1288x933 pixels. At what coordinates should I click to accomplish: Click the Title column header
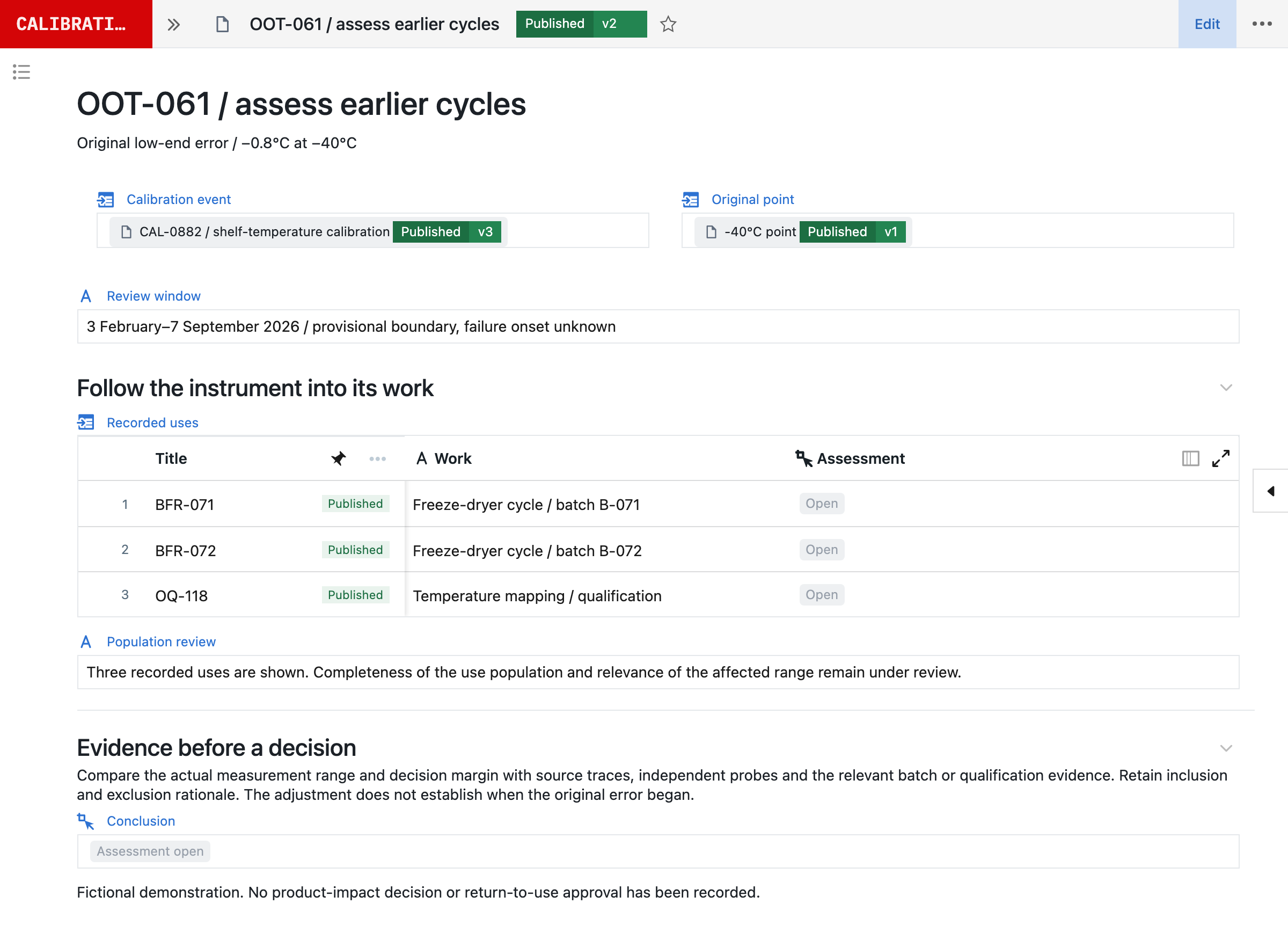(171, 458)
